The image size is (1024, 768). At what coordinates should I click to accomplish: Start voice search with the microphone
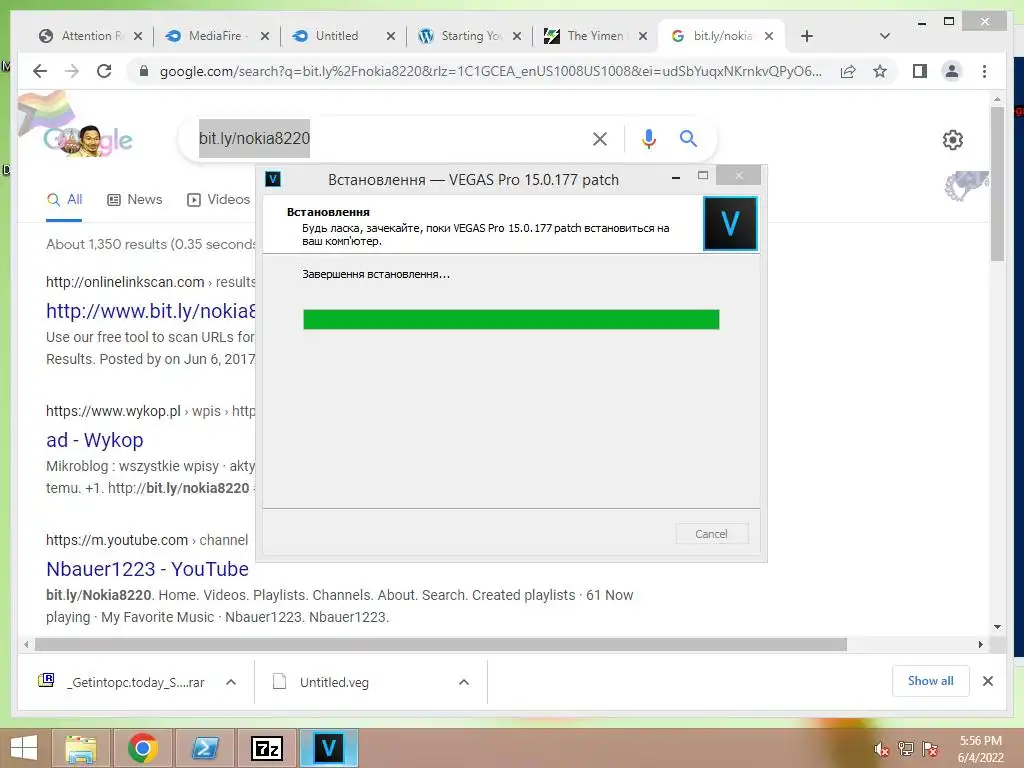[648, 138]
